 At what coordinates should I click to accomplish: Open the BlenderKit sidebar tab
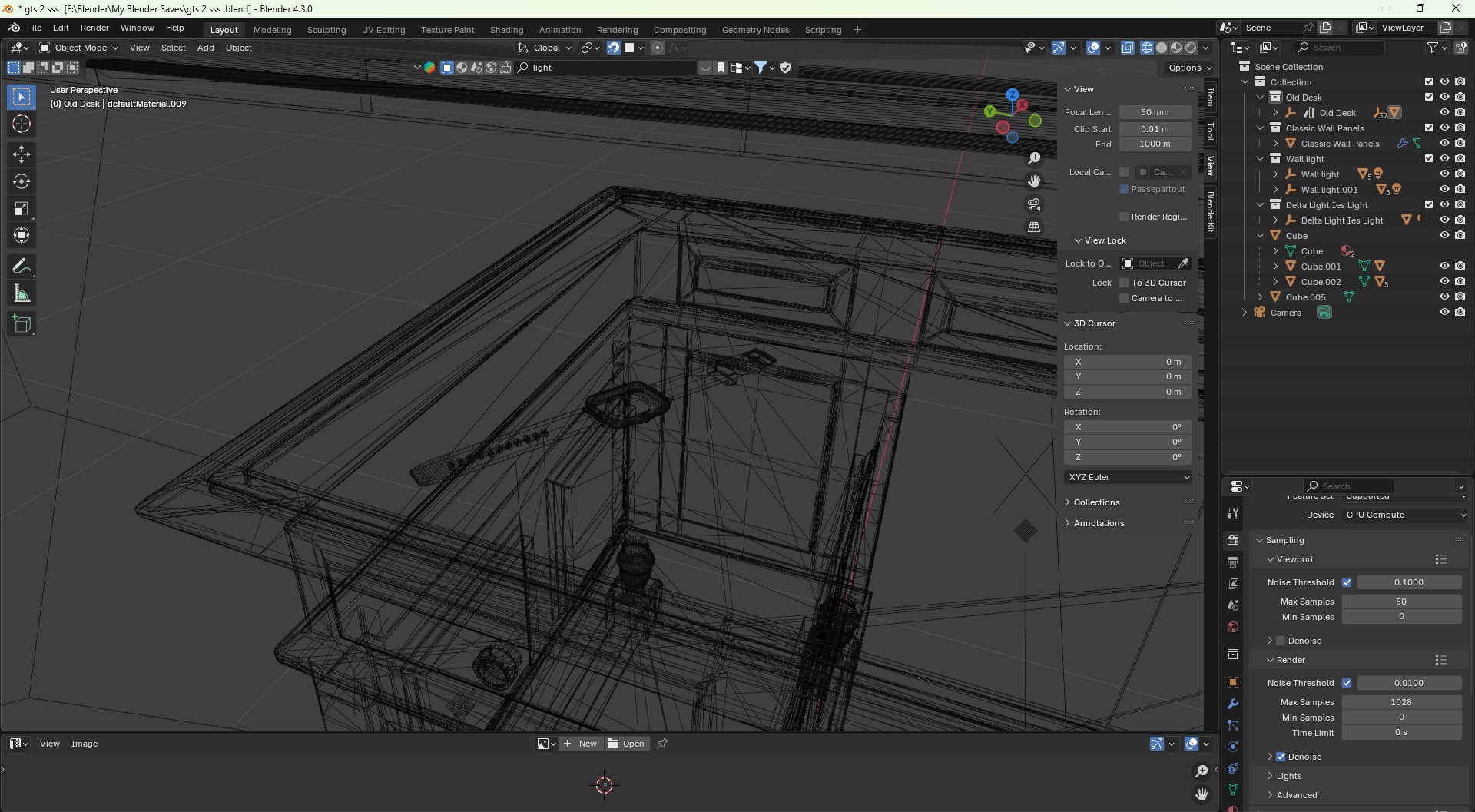click(x=1210, y=211)
